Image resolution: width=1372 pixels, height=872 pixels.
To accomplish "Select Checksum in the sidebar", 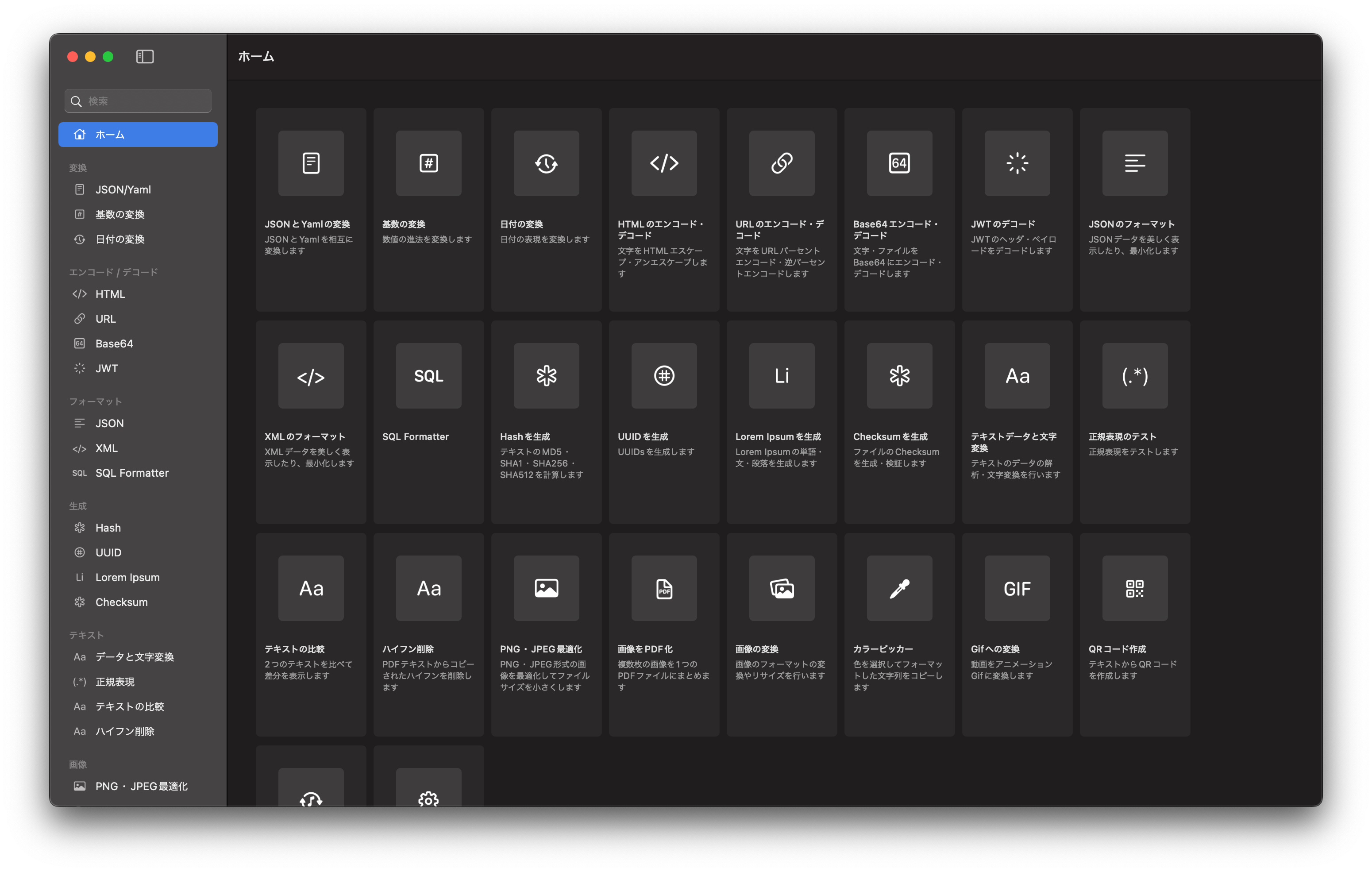I will coord(138,602).
